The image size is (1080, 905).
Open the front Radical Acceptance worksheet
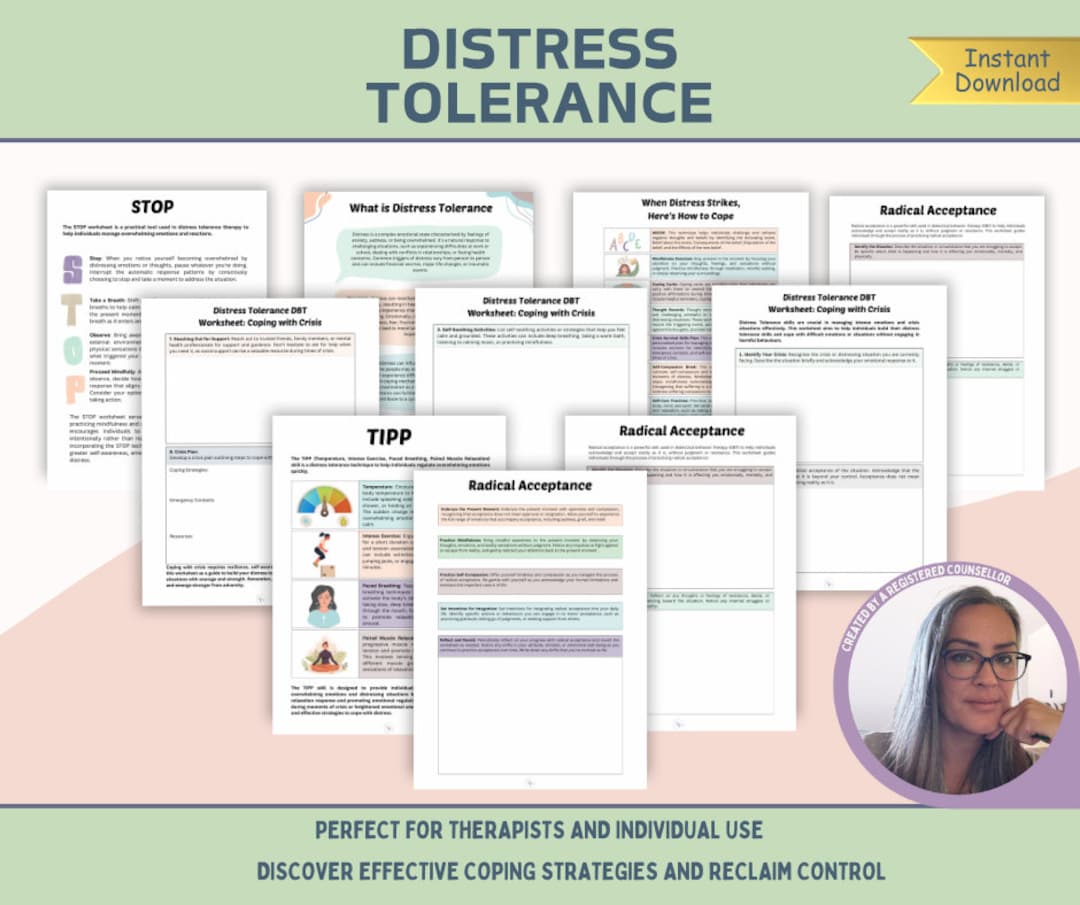530,630
